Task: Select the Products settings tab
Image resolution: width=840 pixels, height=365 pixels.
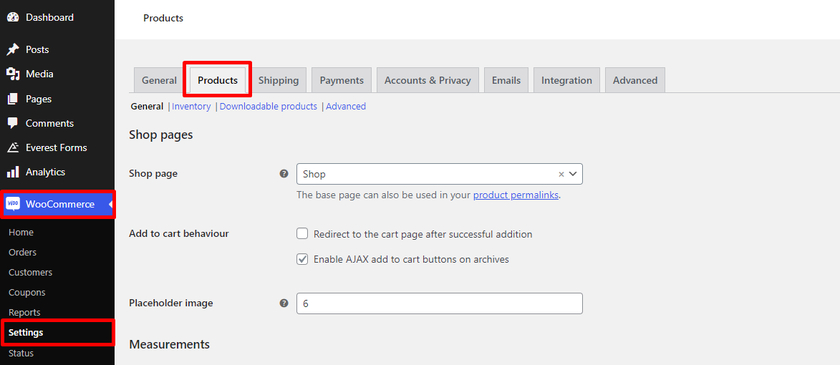Action: click(218, 80)
